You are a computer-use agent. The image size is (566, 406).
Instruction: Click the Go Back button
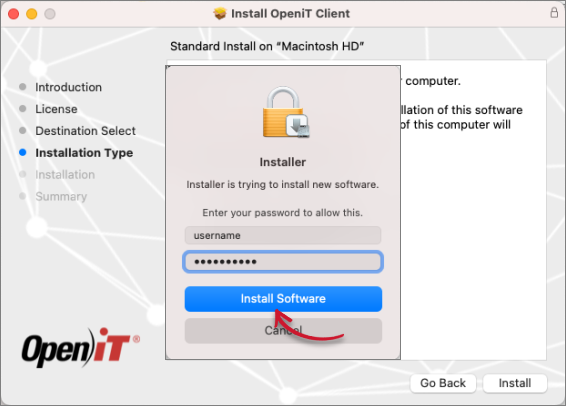coord(443,383)
